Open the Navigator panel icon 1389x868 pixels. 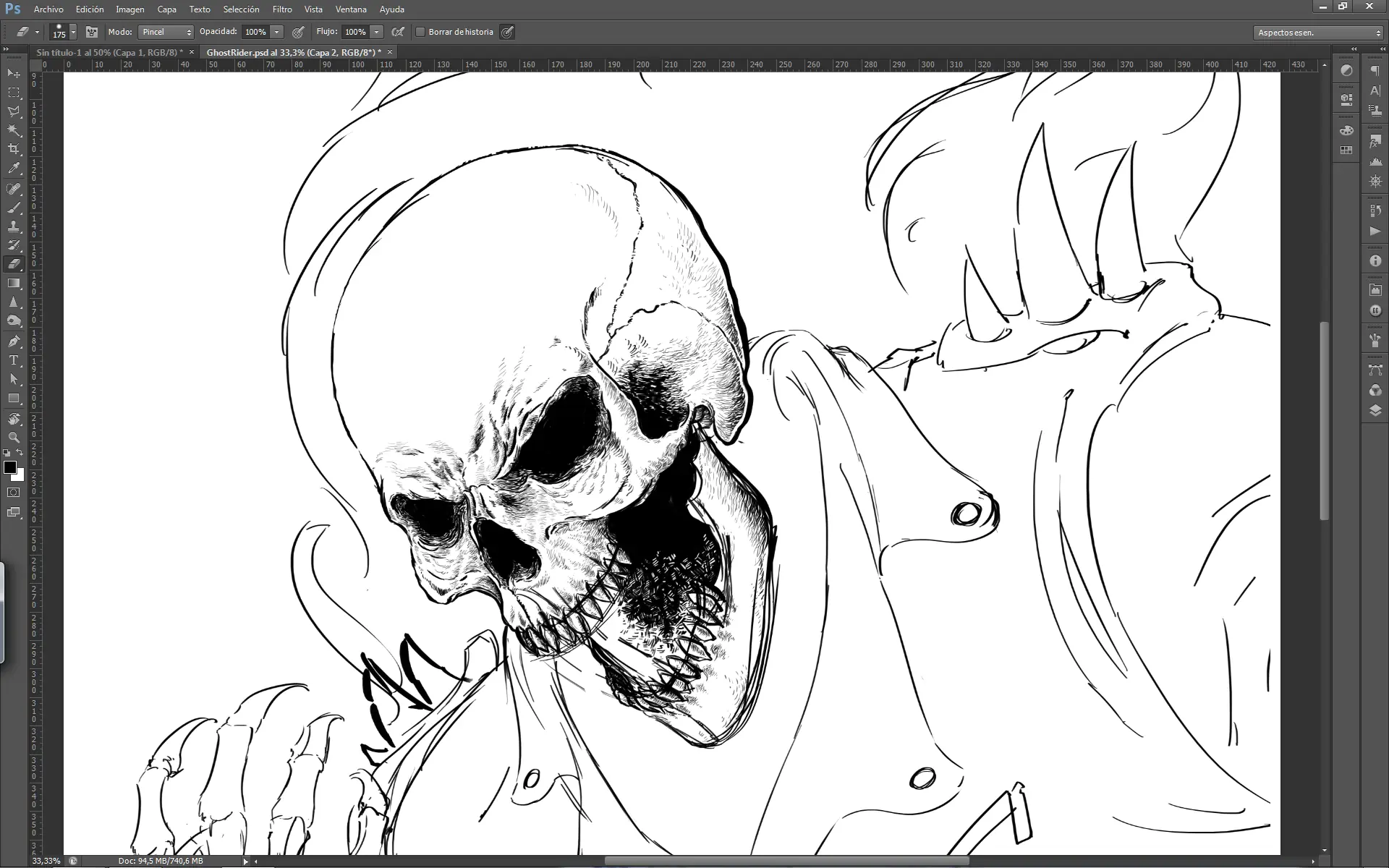pos(1375,182)
